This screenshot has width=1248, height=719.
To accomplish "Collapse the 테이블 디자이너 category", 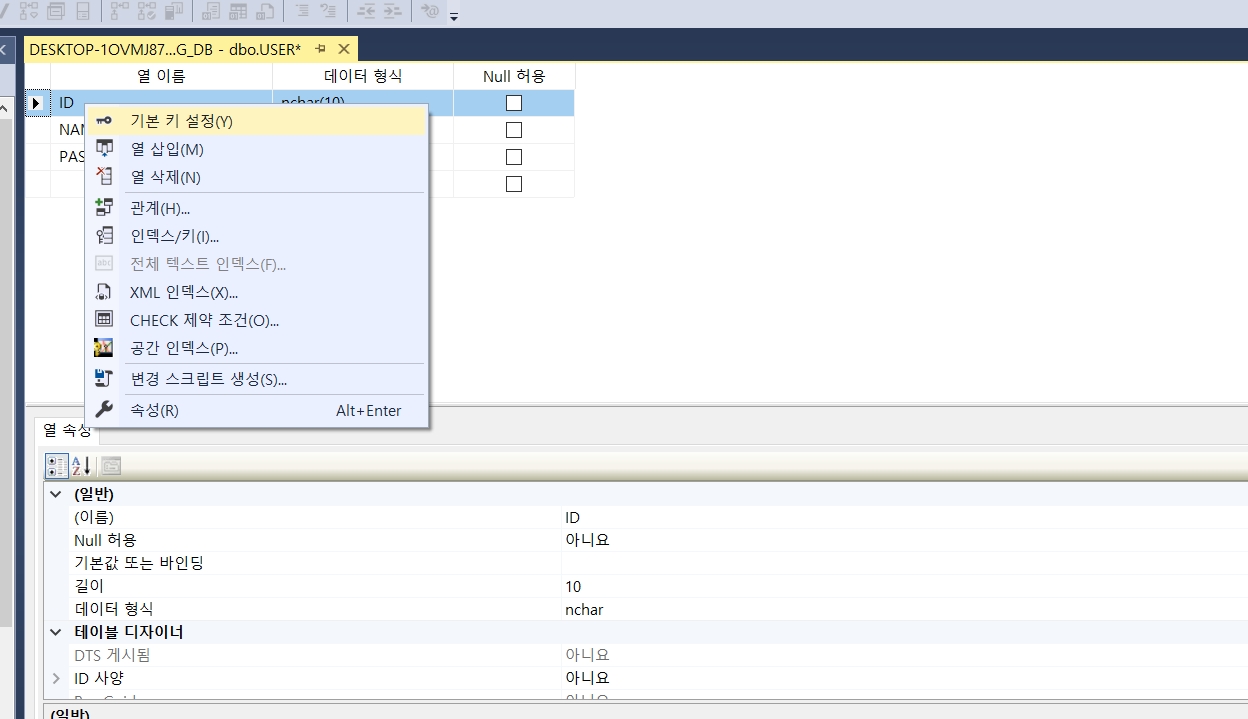I will [x=56, y=632].
